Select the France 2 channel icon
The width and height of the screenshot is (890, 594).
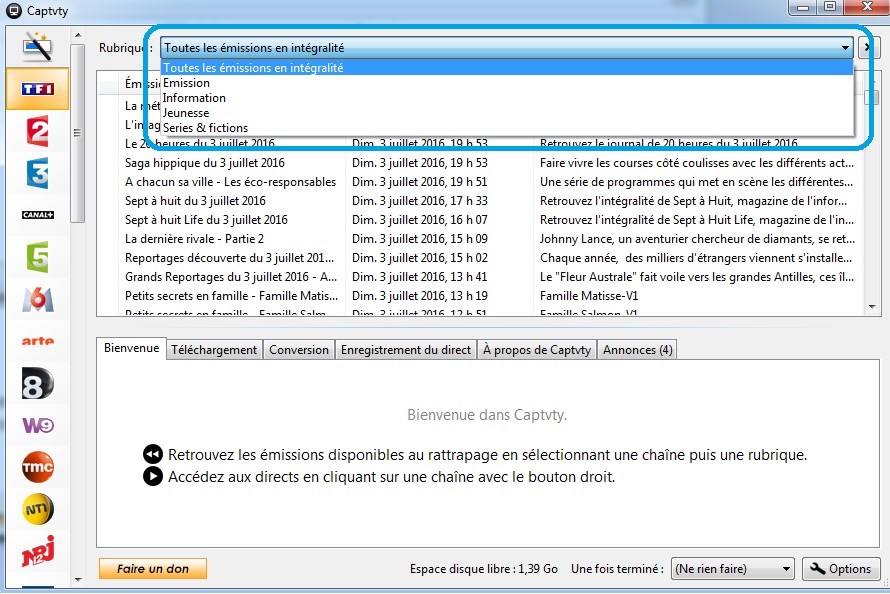click(x=37, y=131)
